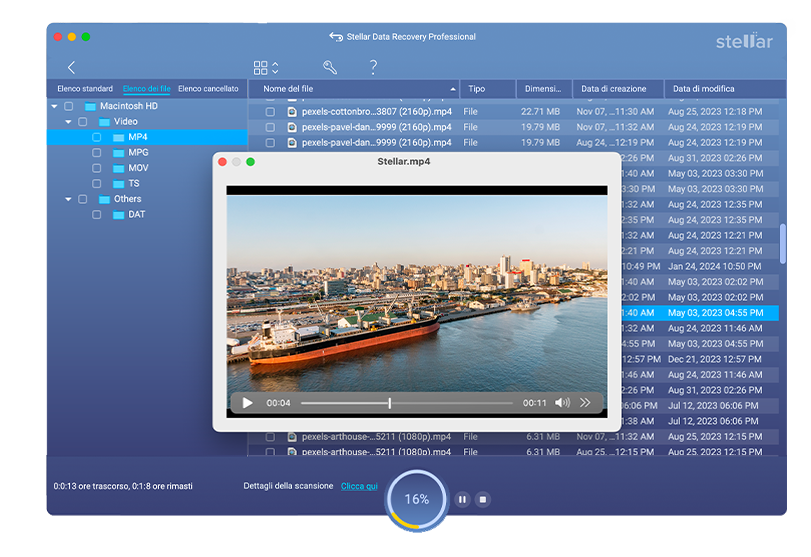The width and height of the screenshot is (811, 557).
Task: Switch to Elenco standard tab
Action: [x=85, y=89]
